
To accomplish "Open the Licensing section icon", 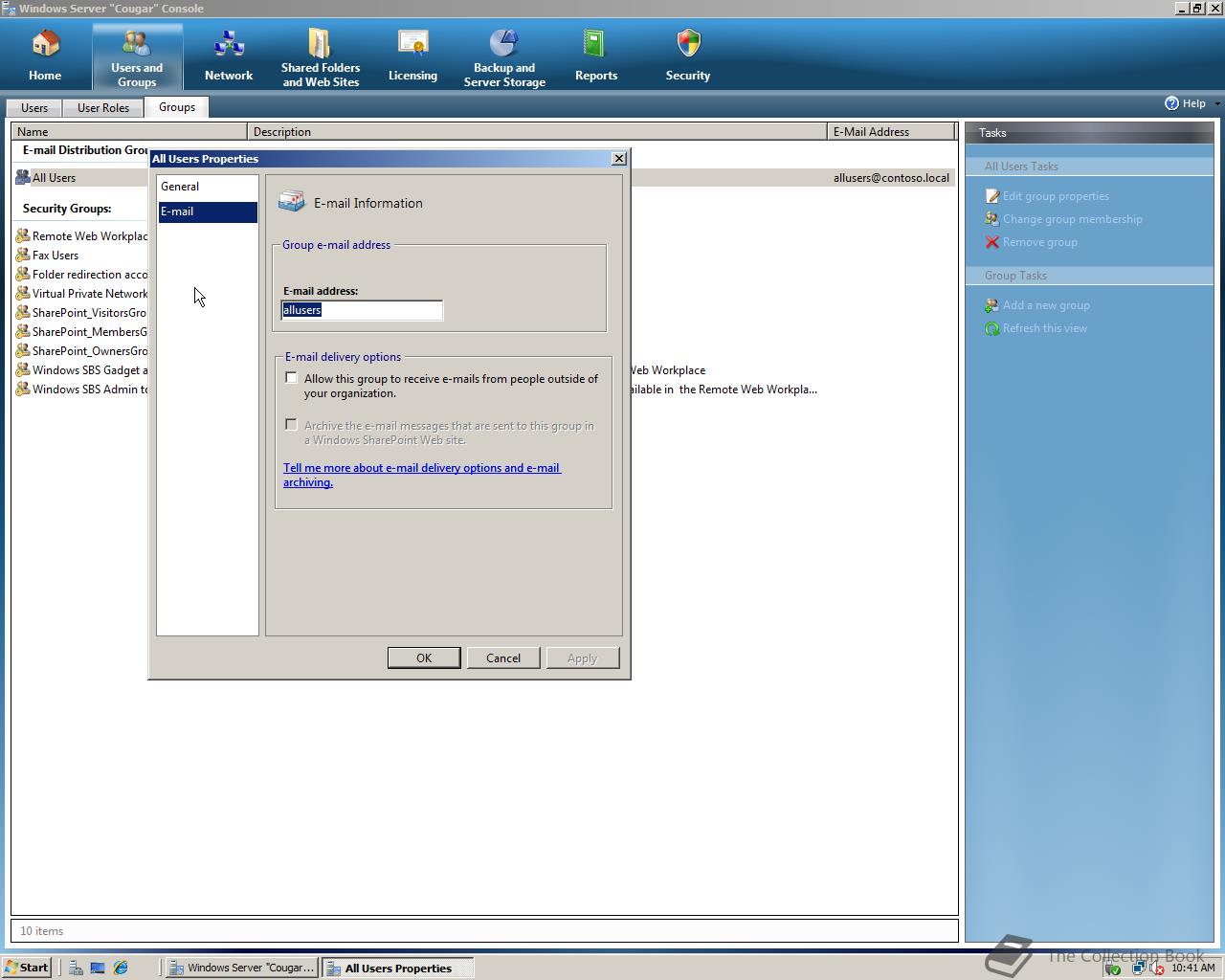I will point(412,44).
